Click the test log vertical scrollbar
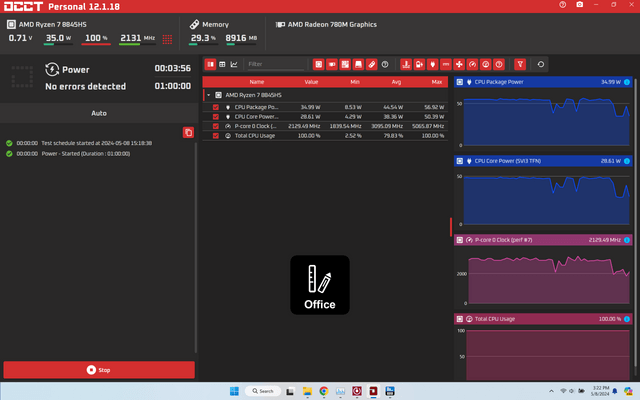The height and width of the screenshot is (400, 640). 196,247
